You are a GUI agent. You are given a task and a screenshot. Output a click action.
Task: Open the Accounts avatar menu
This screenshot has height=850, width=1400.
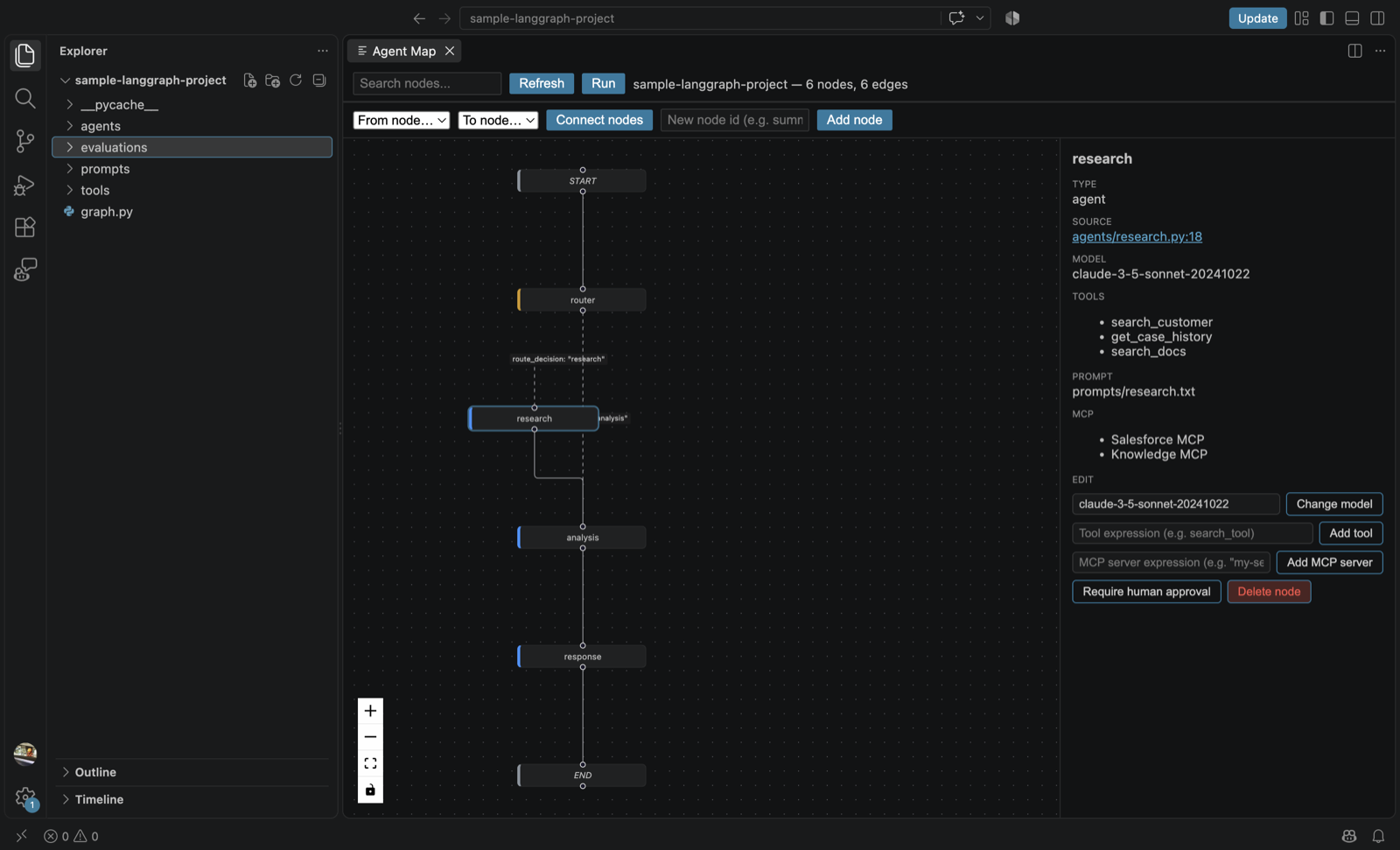[x=24, y=754]
